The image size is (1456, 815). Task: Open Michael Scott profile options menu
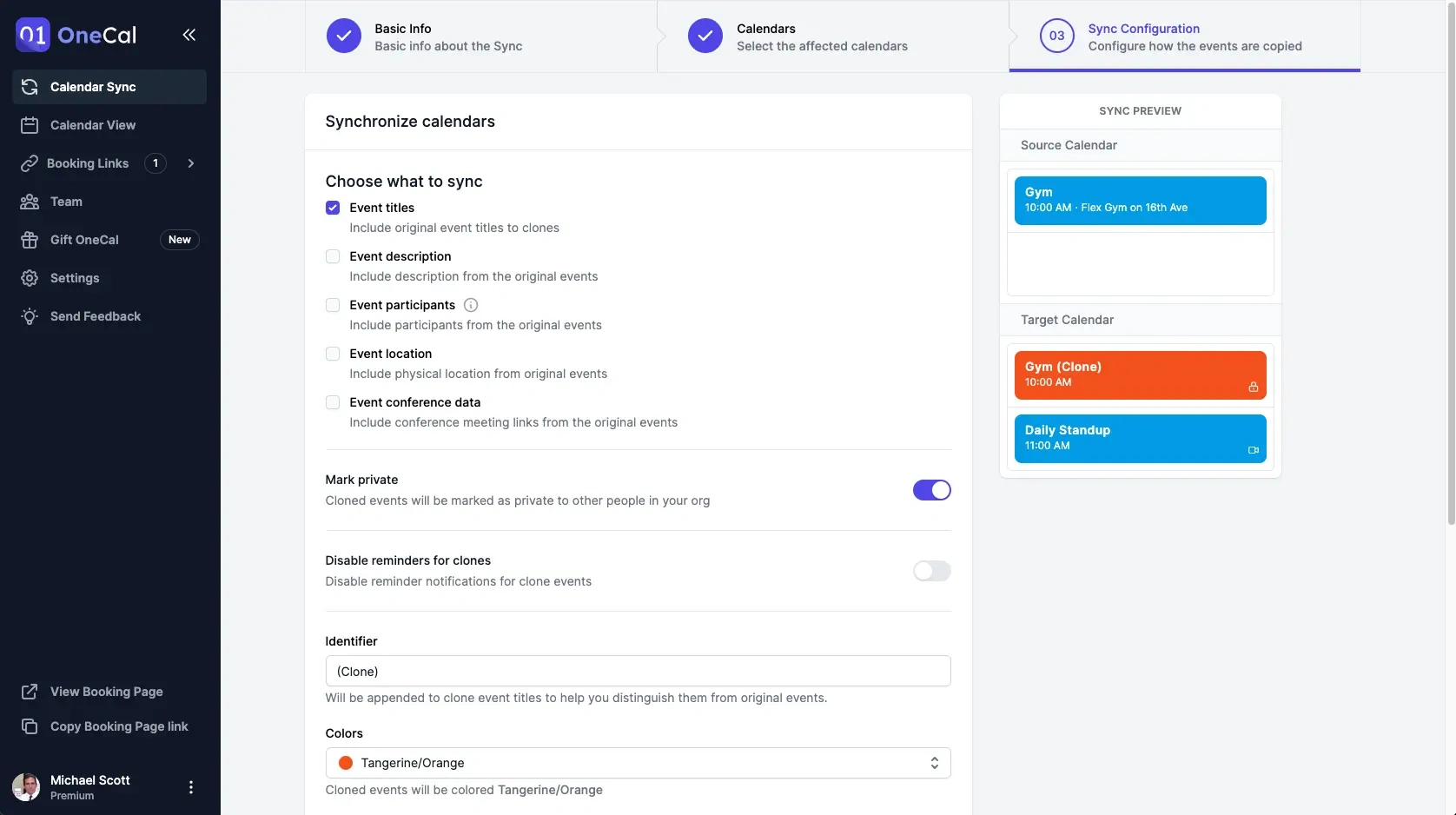(191, 787)
